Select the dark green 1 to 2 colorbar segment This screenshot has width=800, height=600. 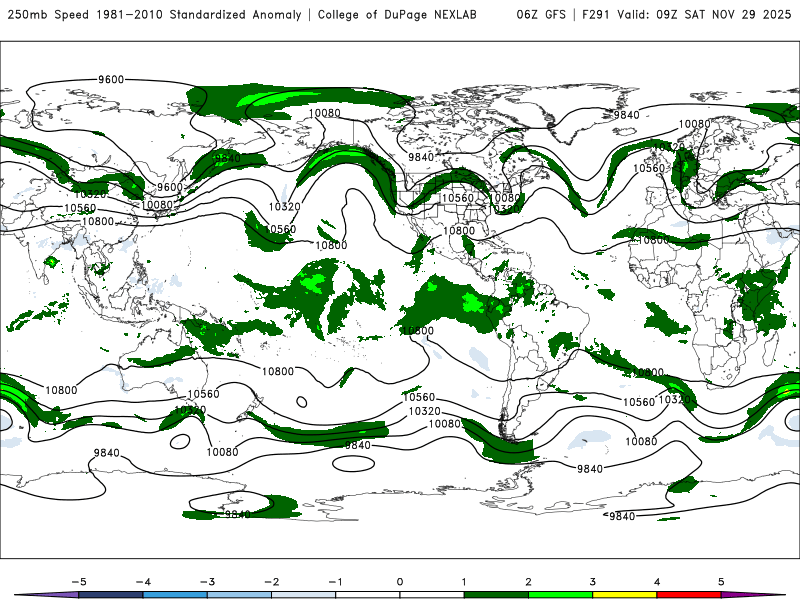[496, 595]
